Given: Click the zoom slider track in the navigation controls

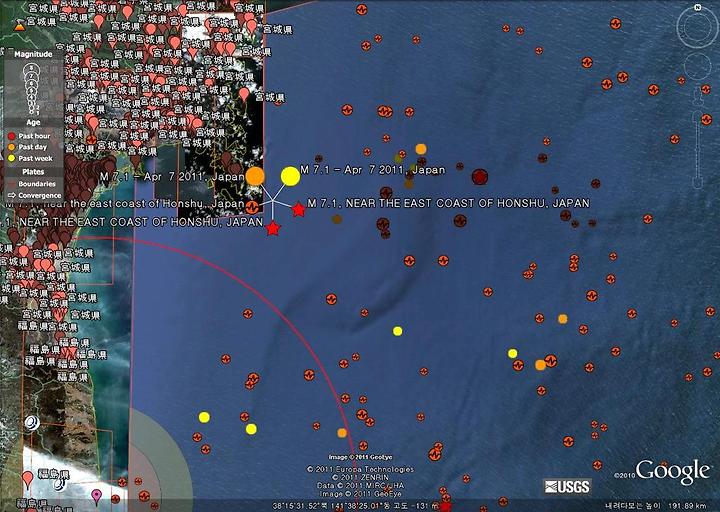Looking at the screenshot, I should 698,149.
